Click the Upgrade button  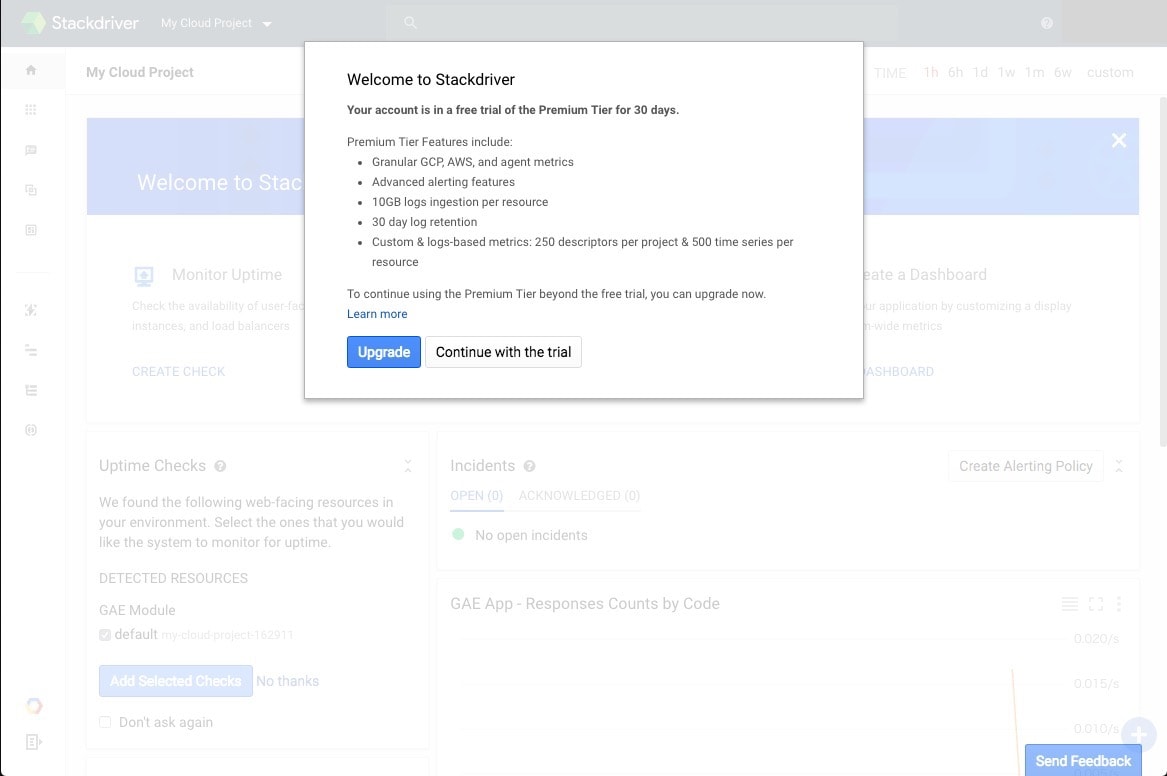click(x=383, y=352)
